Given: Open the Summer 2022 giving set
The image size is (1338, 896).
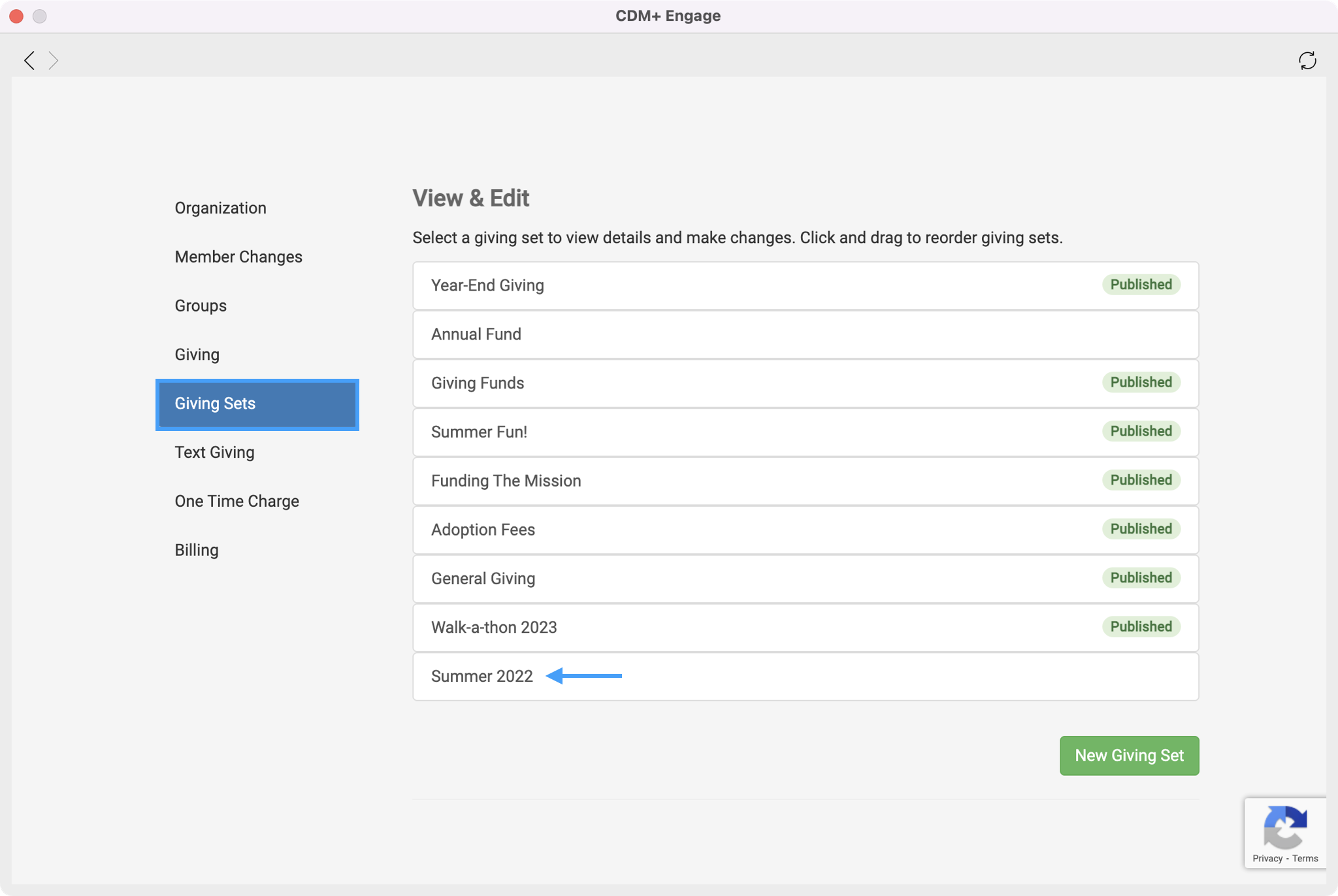Looking at the screenshot, I should pyautogui.click(x=481, y=677).
